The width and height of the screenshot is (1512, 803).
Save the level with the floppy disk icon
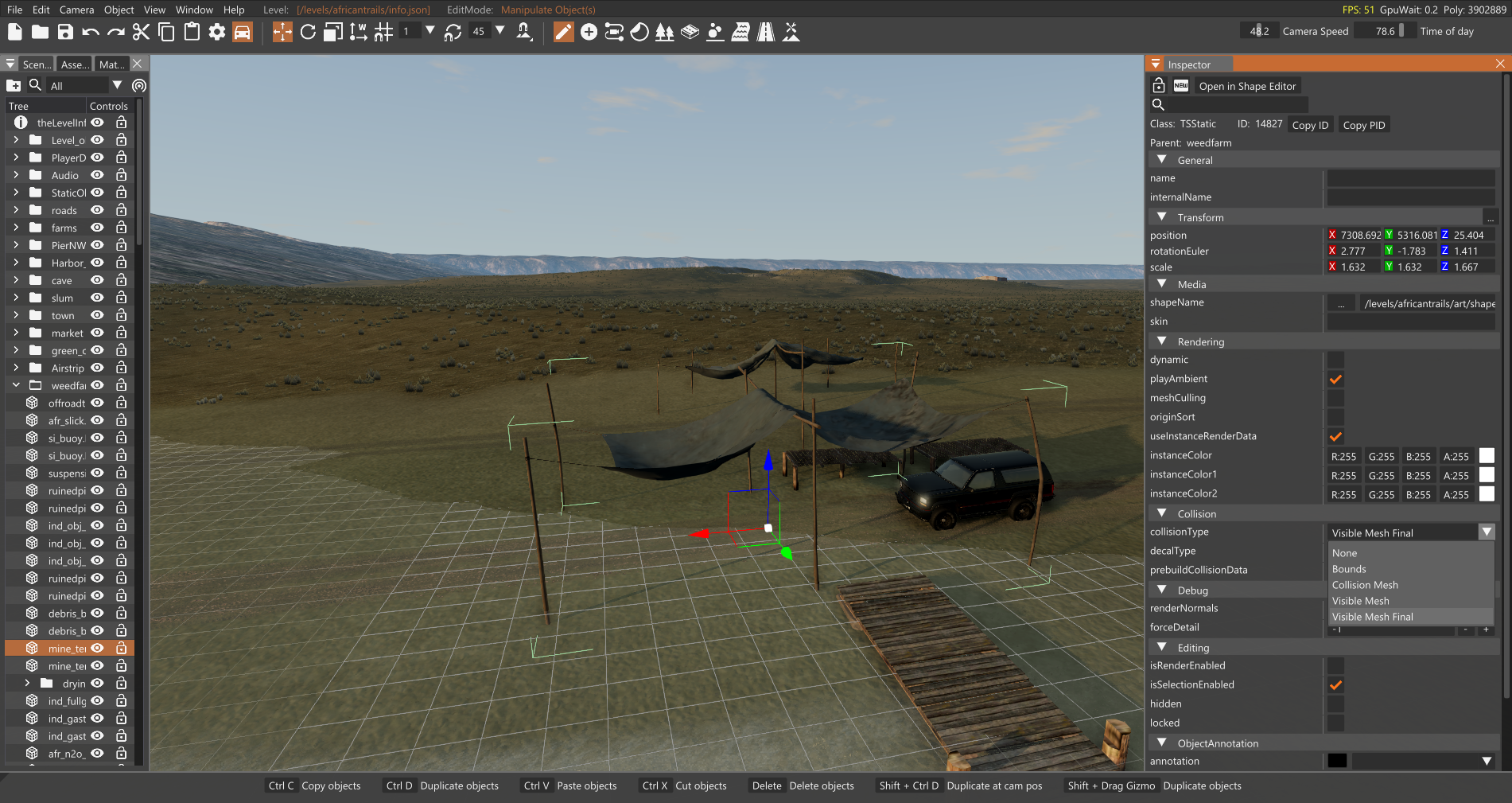pos(65,32)
